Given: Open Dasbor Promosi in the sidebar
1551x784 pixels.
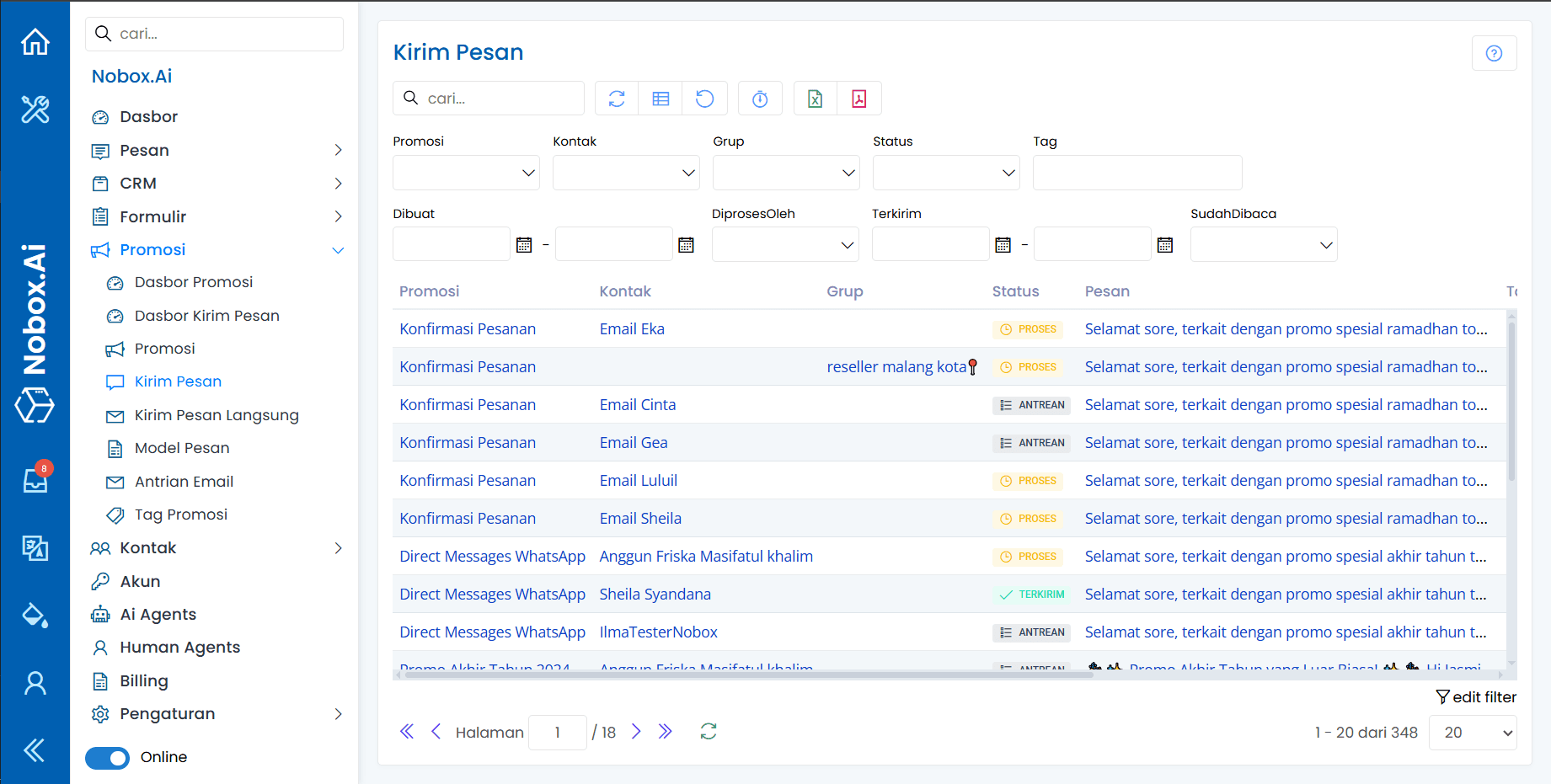Looking at the screenshot, I should (193, 282).
